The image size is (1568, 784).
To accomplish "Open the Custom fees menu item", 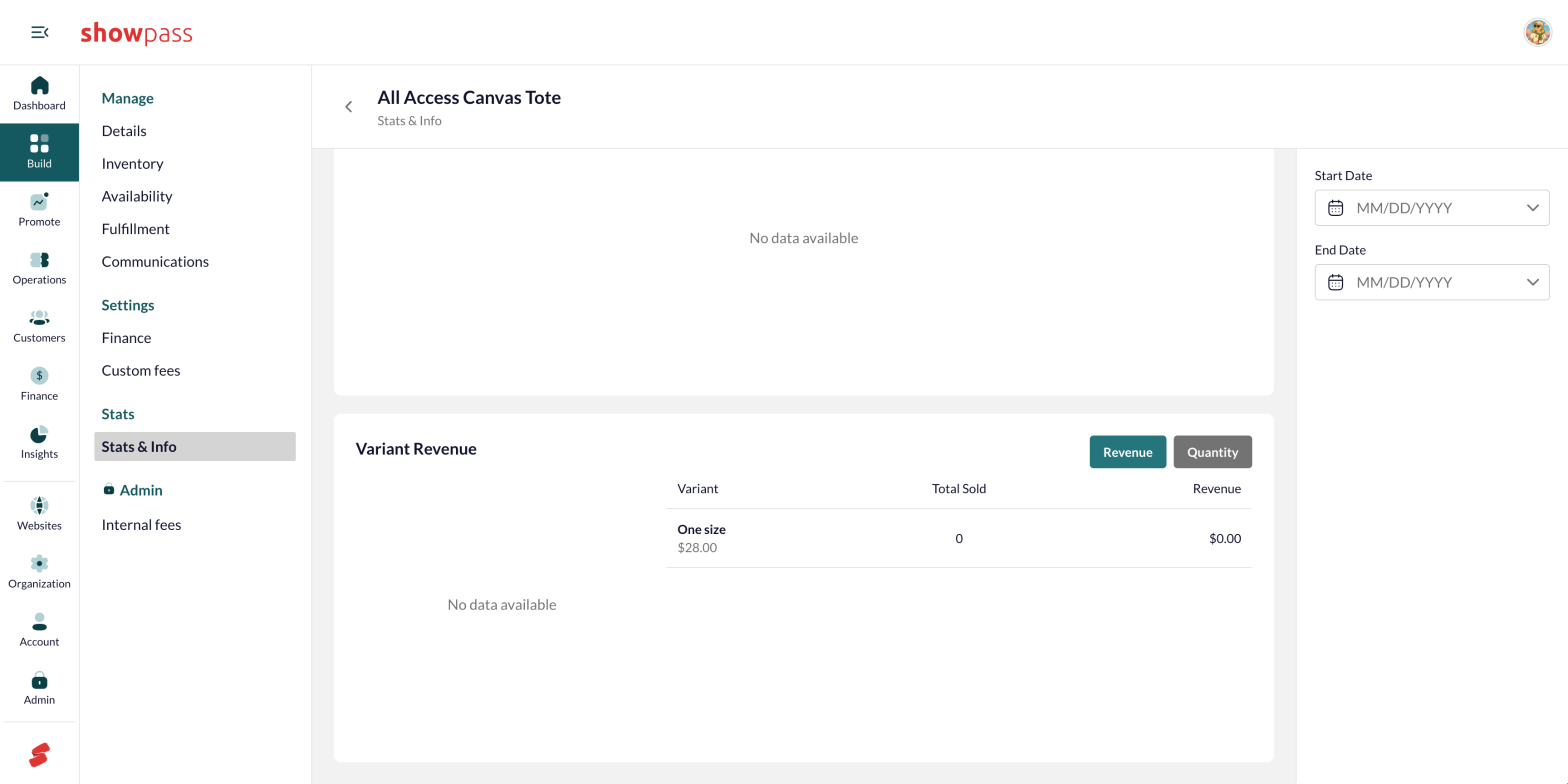I will click(141, 370).
